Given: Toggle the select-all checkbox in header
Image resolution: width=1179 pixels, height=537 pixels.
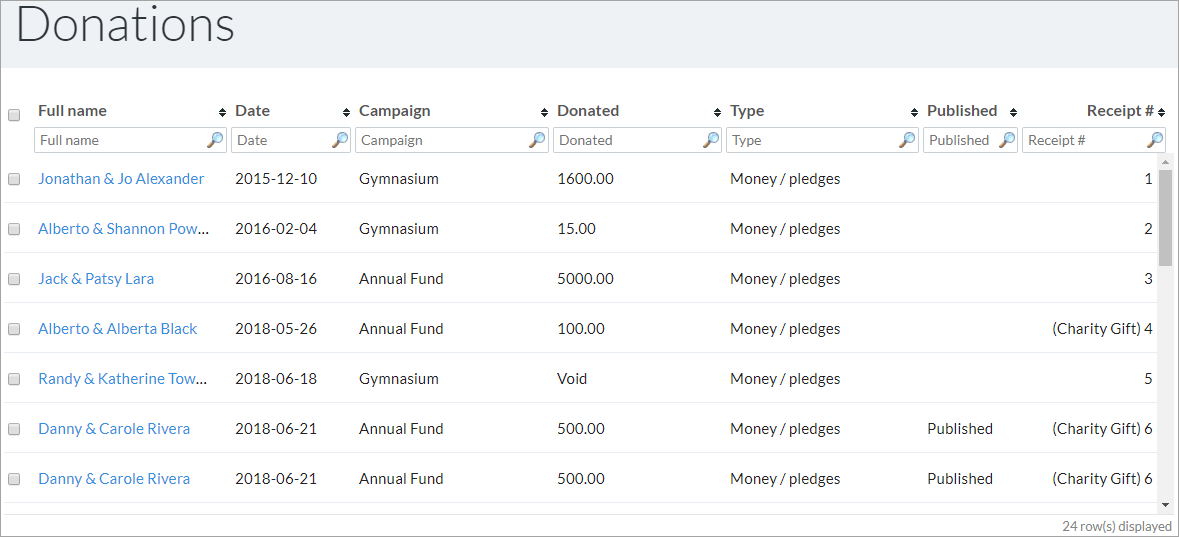Looking at the screenshot, I should point(14,115).
